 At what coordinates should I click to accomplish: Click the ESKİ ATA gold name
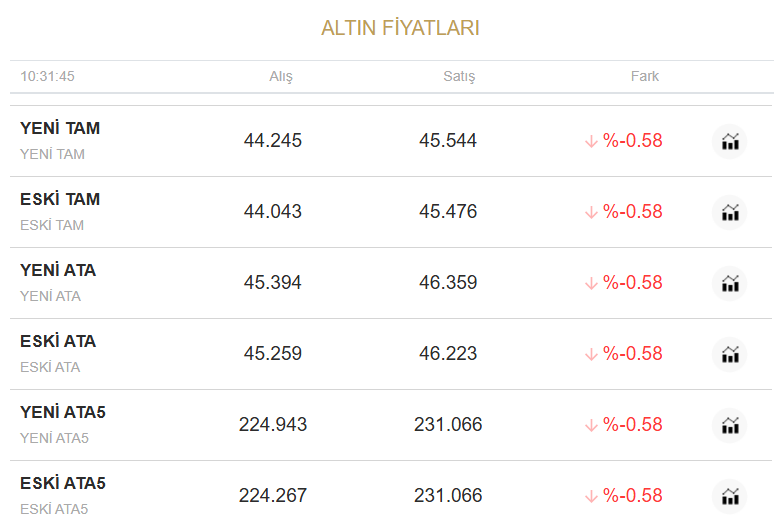58,342
